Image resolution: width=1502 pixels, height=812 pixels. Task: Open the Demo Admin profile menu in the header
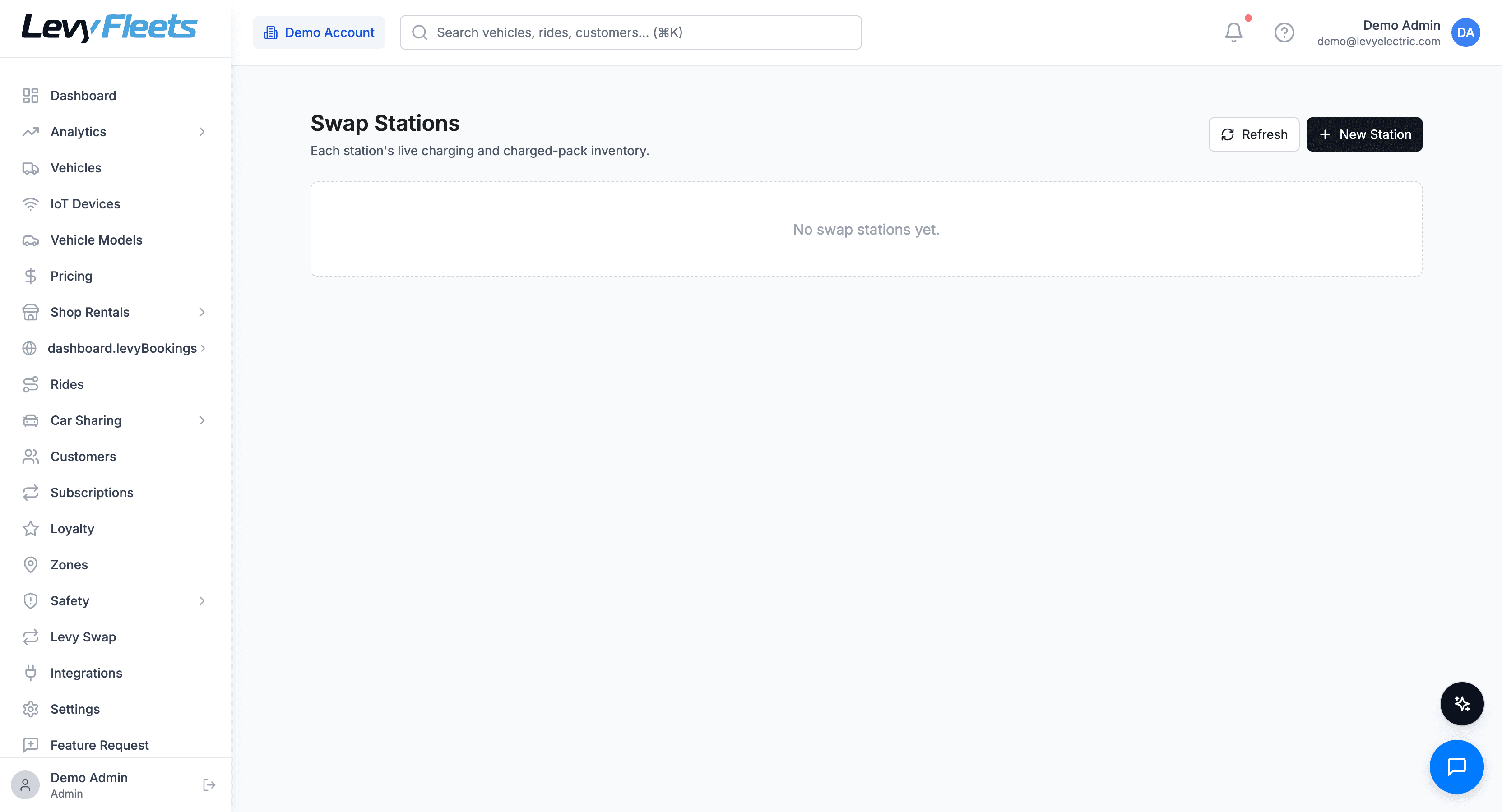pyautogui.click(x=1398, y=32)
